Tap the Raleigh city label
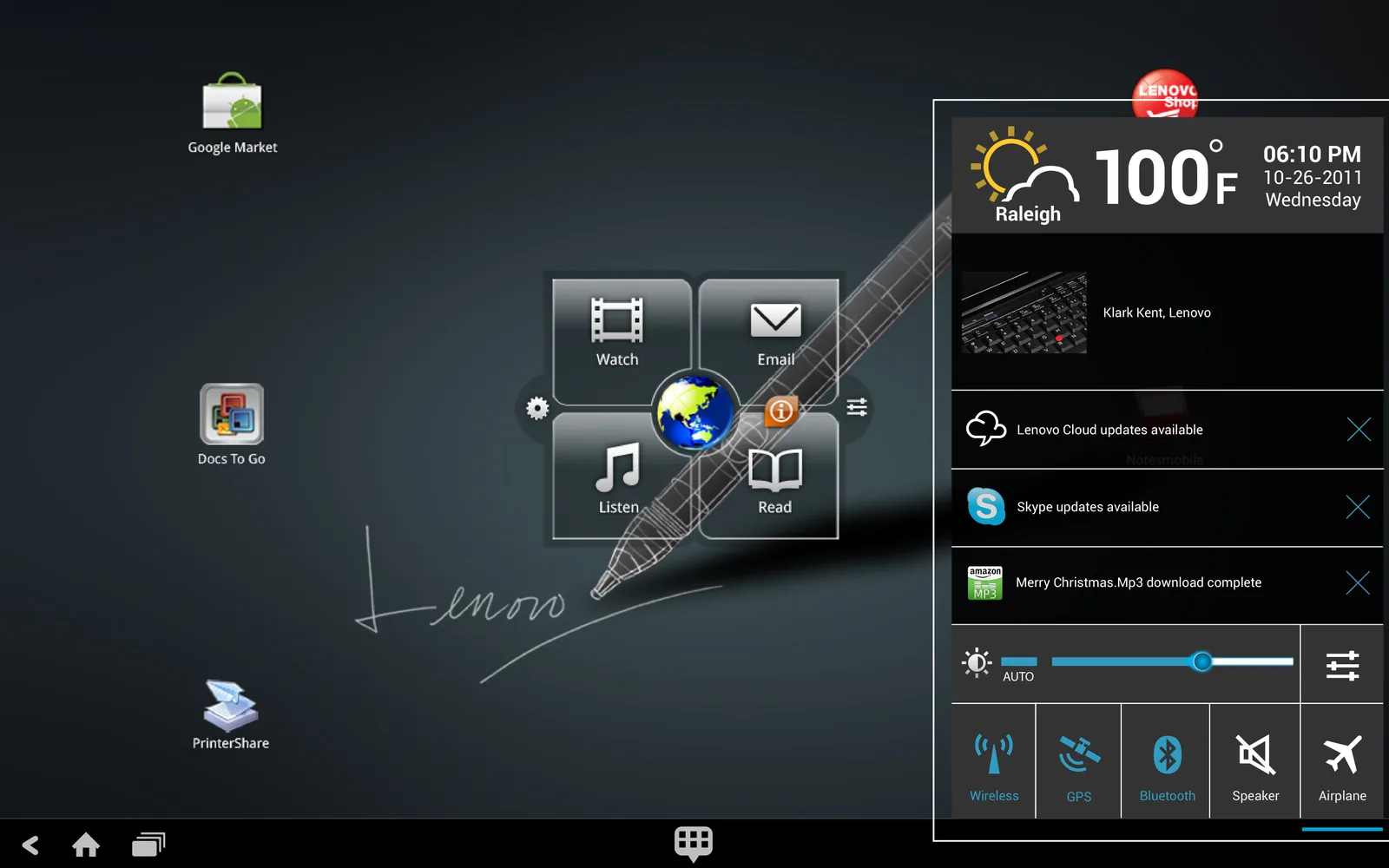This screenshot has height=868, width=1389. pos(1028,214)
